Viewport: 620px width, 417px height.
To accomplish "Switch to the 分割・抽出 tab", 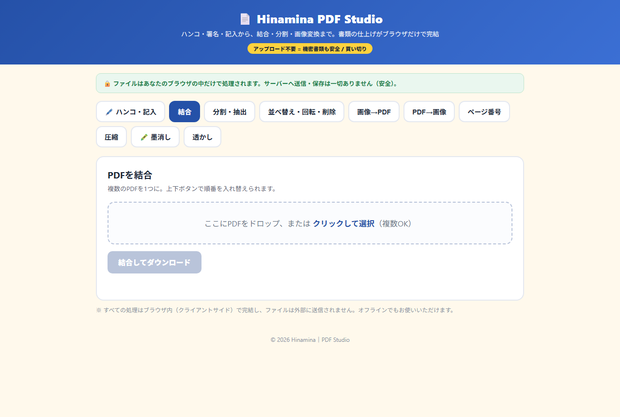I will 229,112.
